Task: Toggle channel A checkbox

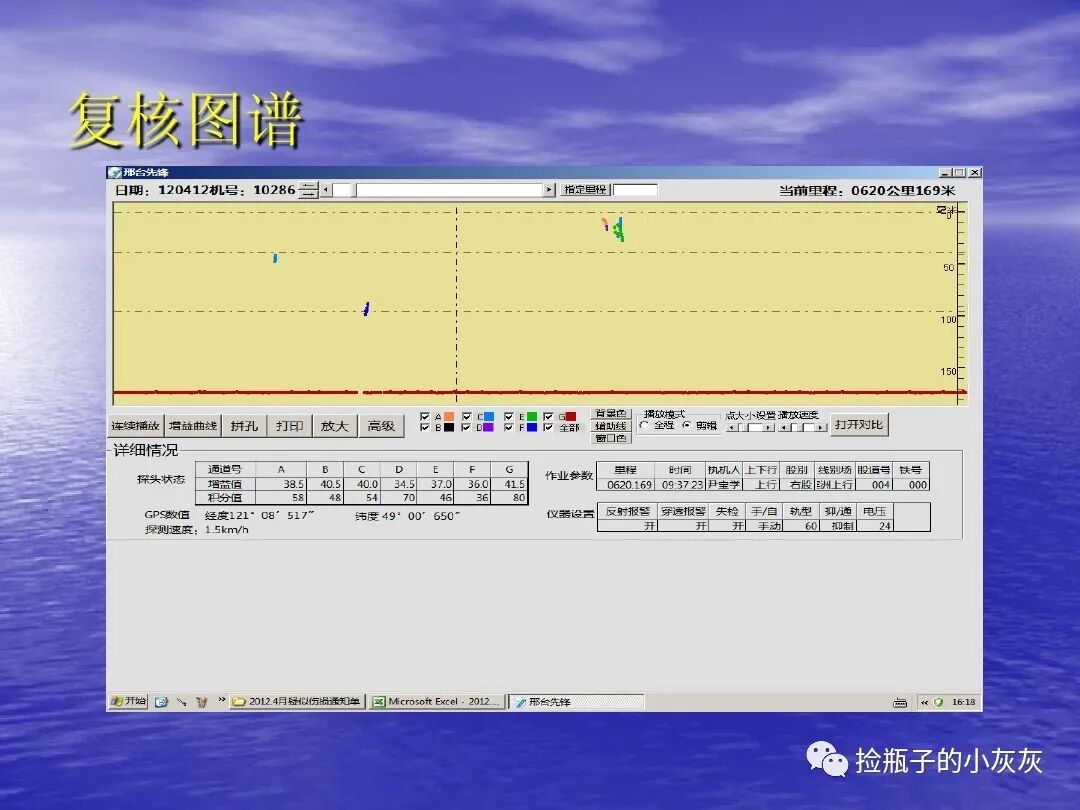Action: click(425, 416)
